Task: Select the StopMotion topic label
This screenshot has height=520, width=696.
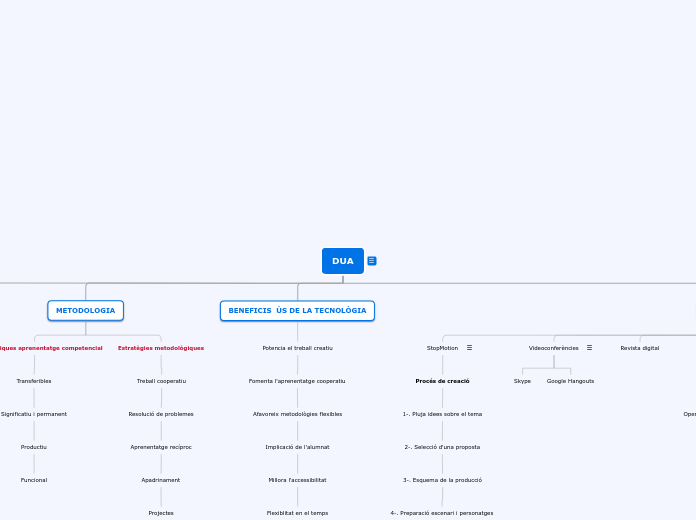Action: [x=442, y=348]
